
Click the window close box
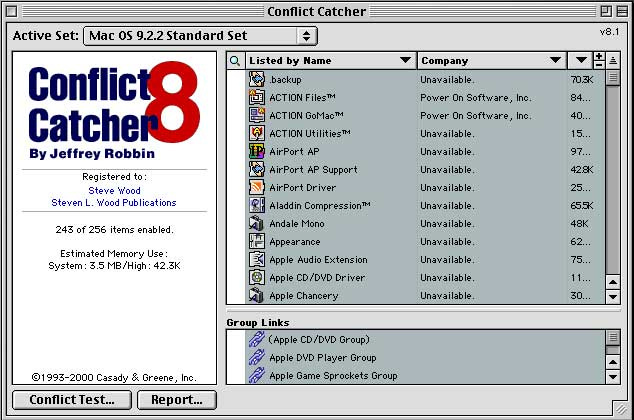pyautogui.click(x=12, y=11)
